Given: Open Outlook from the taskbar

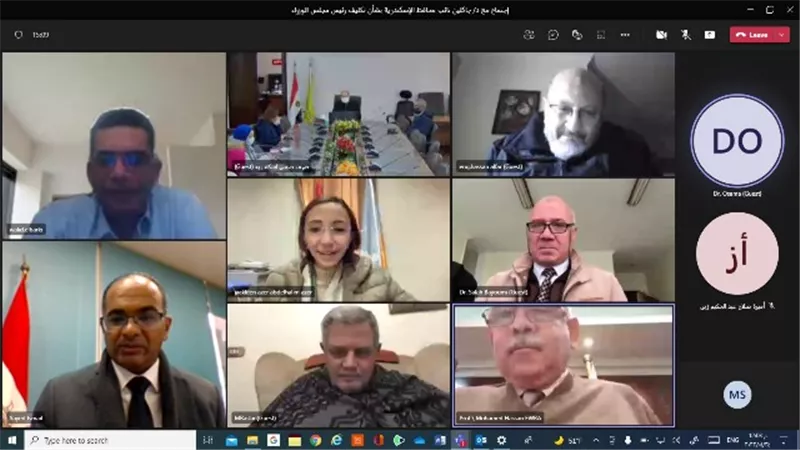Looking at the screenshot, I should [481, 440].
